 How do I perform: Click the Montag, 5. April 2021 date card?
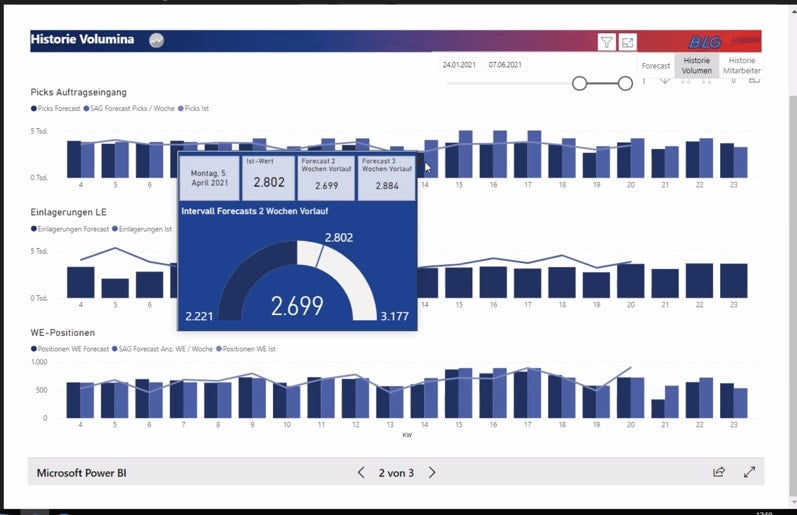209,177
